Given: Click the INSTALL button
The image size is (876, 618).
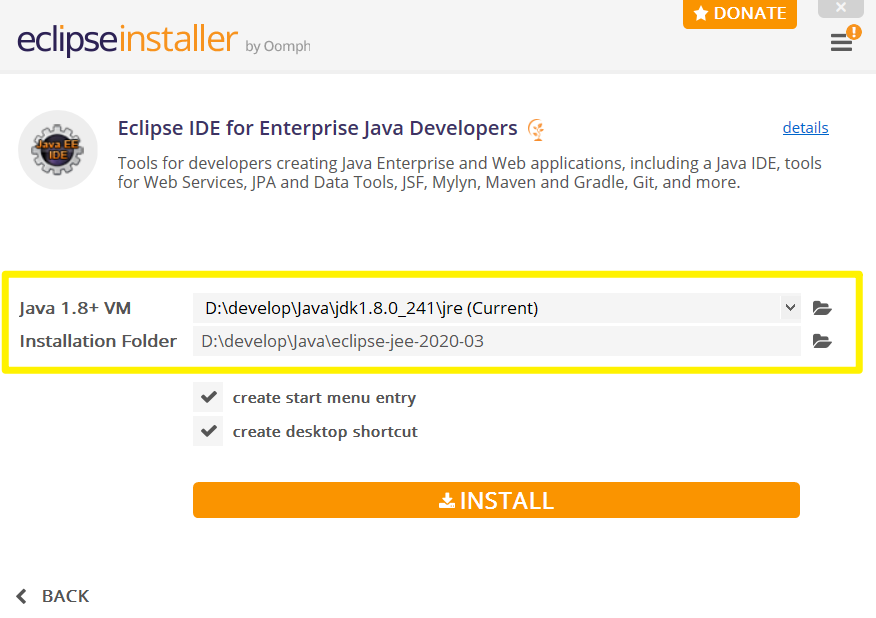Looking at the screenshot, I should click(496, 500).
